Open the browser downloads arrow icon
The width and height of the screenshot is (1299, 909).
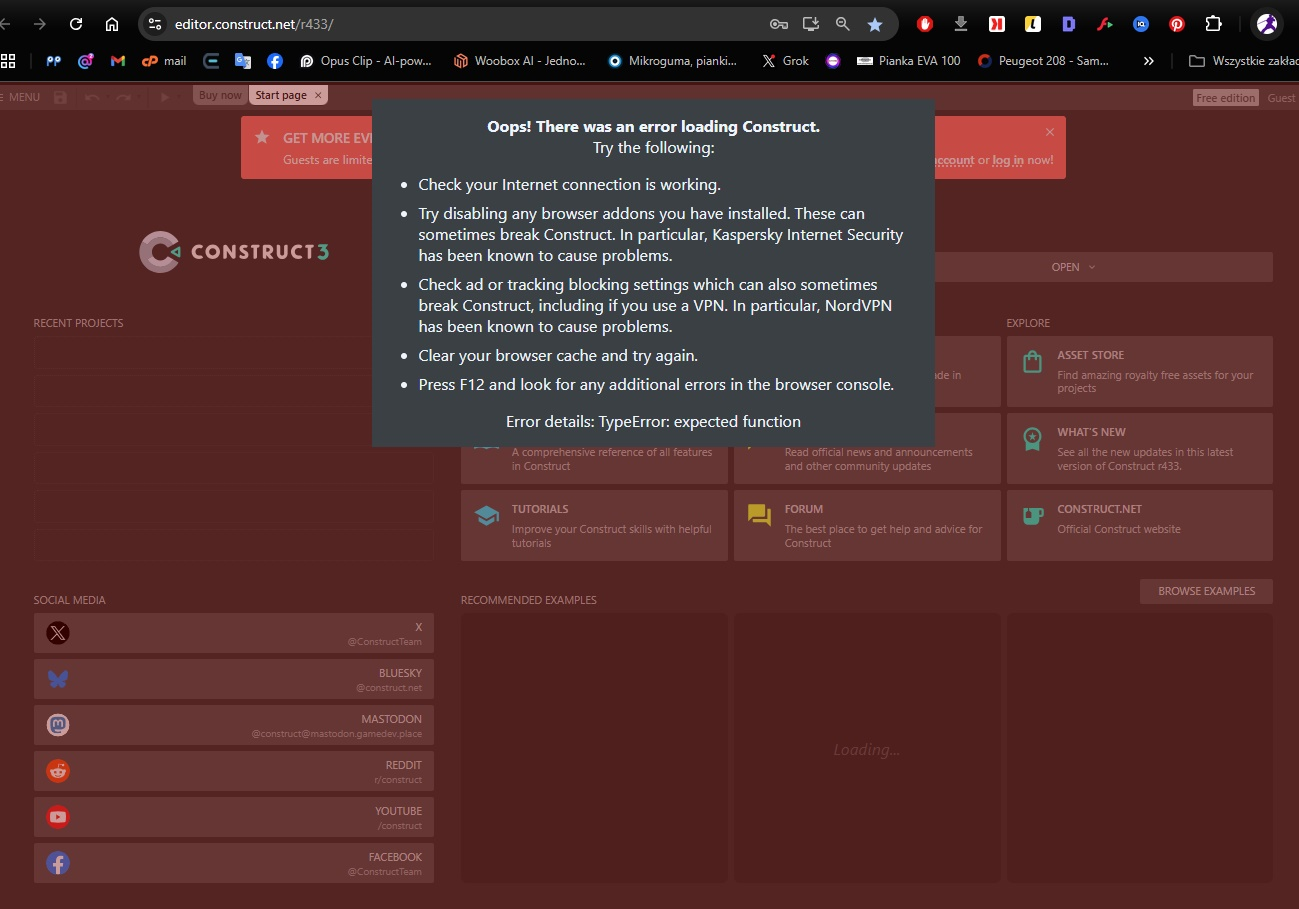[x=961, y=24]
